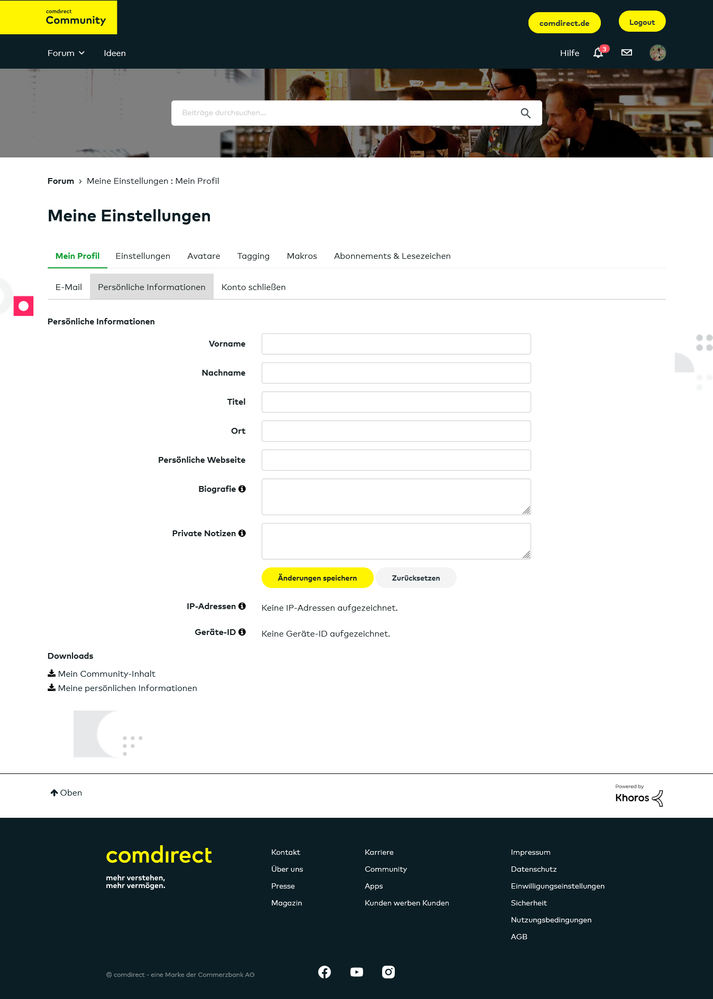The image size is (713, 999).
Task: Click the IP-Adressen info icon
Action: click(x=242, y=607)
